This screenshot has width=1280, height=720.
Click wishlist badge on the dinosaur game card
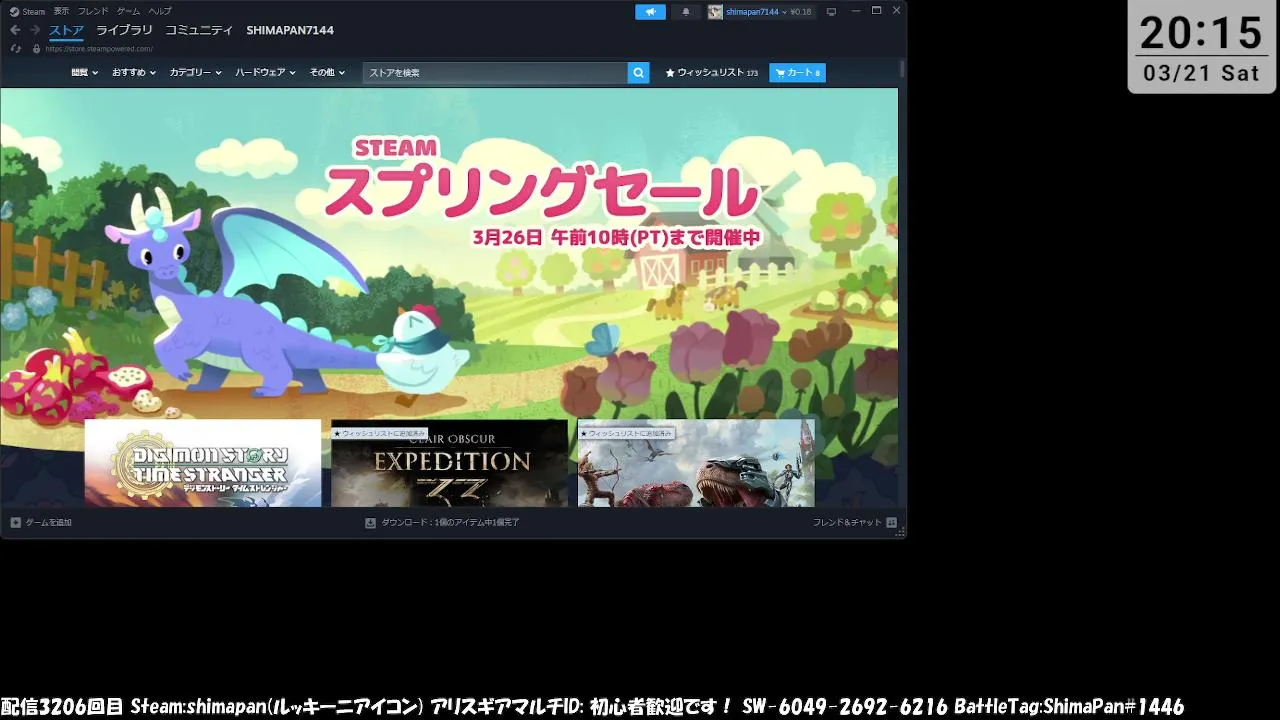pyautogui.click(x=627, y=434)
